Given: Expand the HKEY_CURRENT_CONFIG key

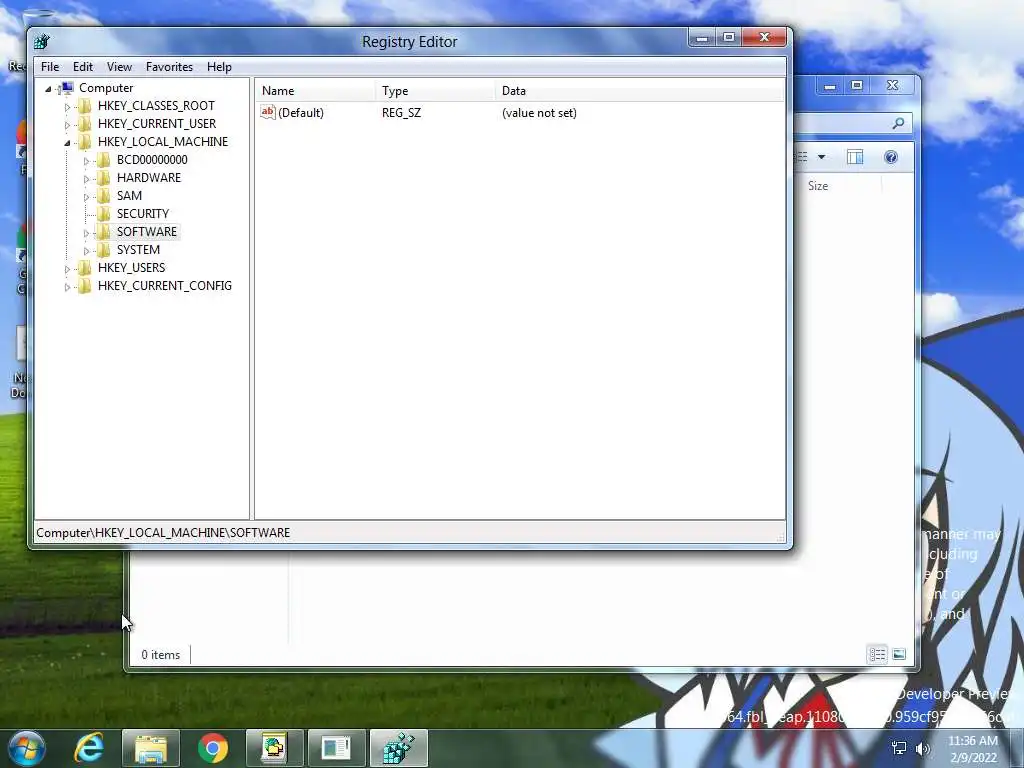Looking at the screenshot, I should click(67, 287).
